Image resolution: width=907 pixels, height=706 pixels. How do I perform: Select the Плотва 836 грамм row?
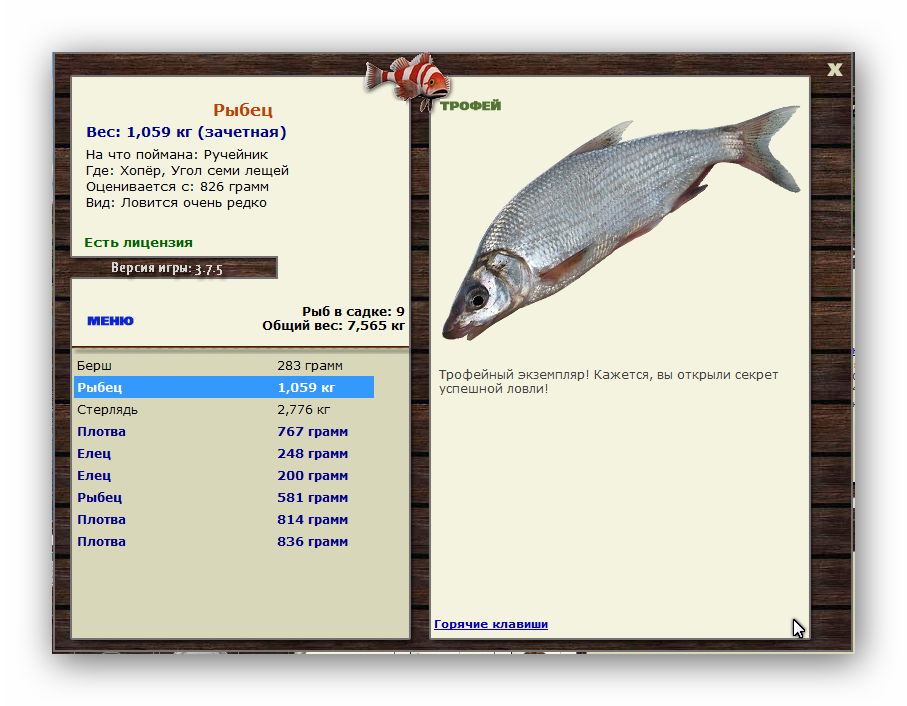tap(224, 541)
